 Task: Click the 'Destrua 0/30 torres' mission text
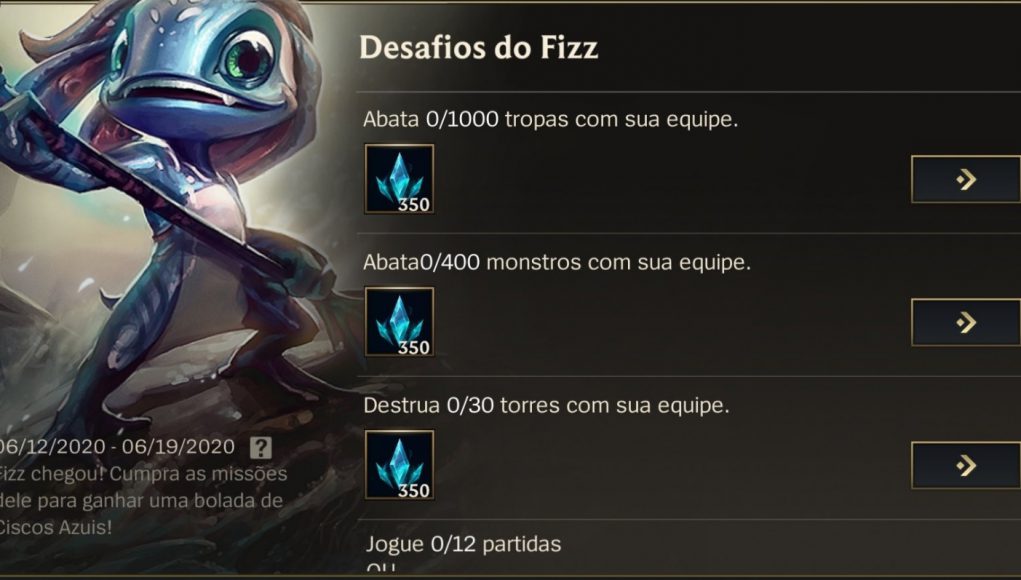[546, 406]
